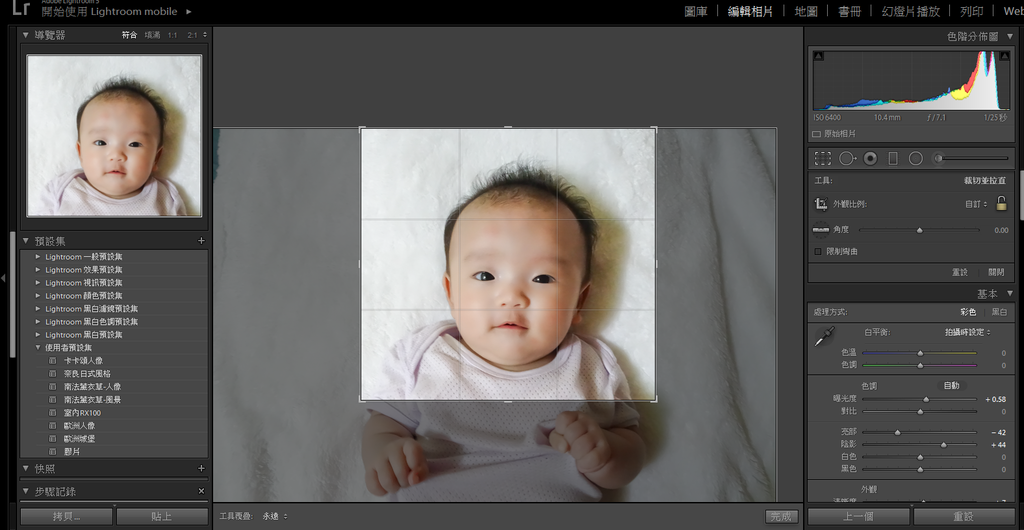Switch to 編輯相片 module

(x=750, y=11)
